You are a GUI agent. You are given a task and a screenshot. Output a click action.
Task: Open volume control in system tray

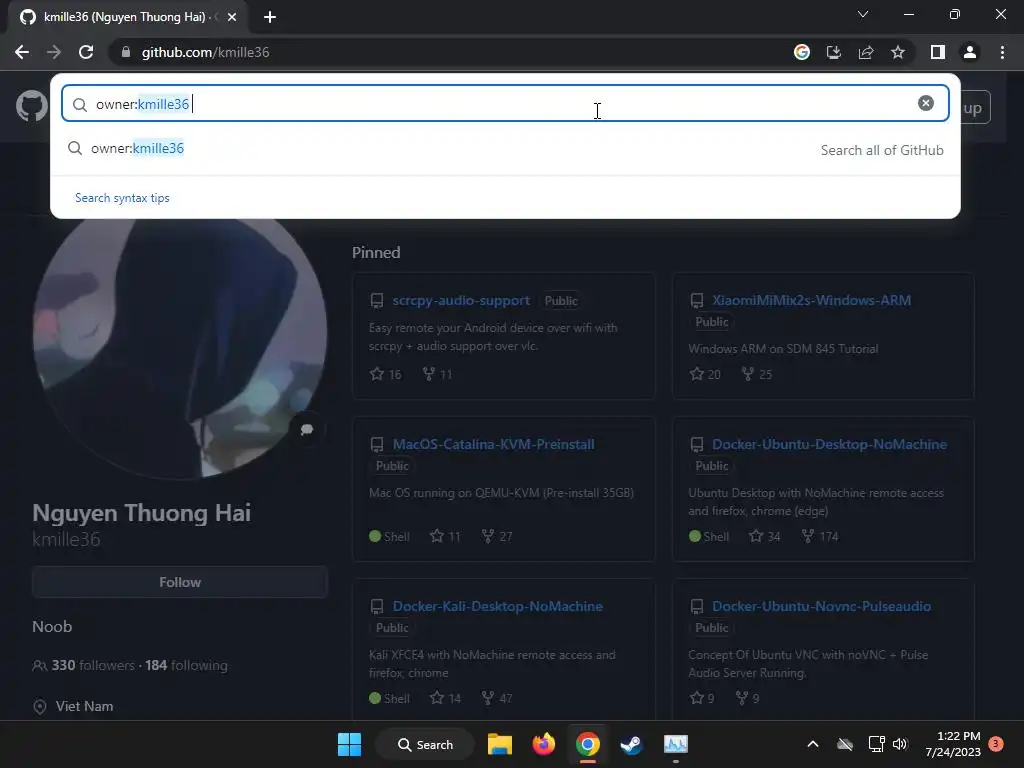[900, 744]
